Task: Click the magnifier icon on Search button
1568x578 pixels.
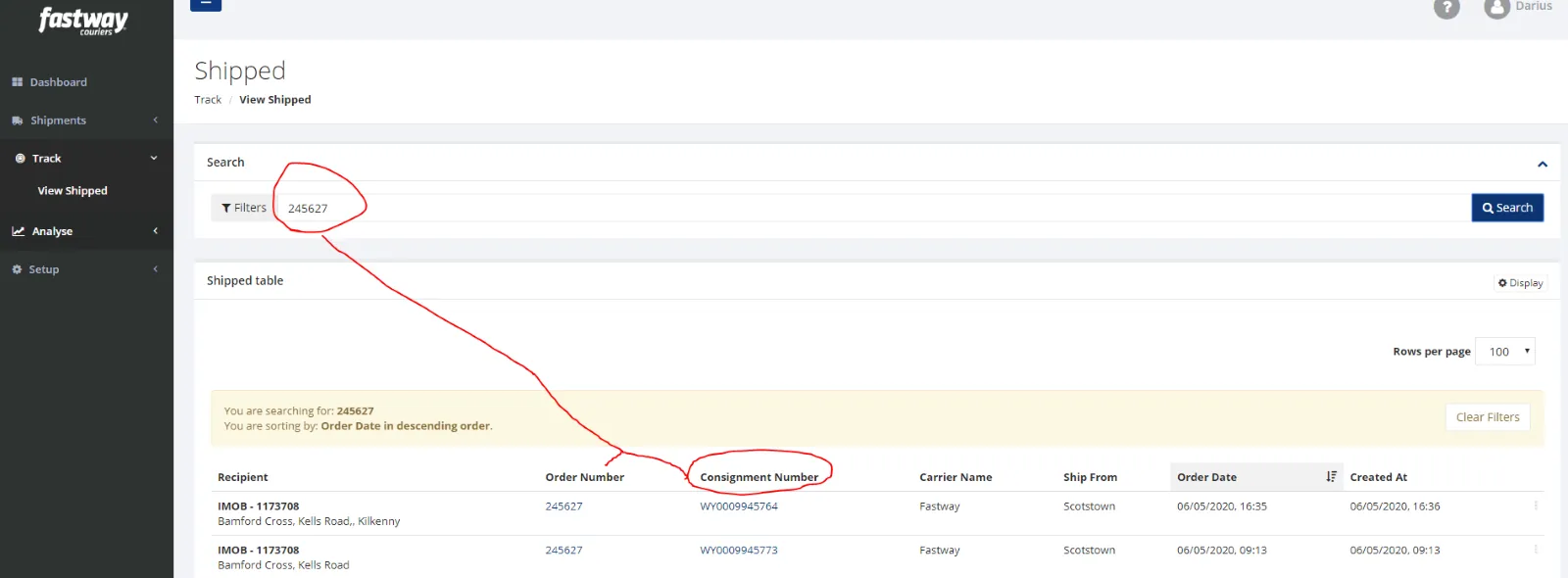Action: coord(1488,209)
